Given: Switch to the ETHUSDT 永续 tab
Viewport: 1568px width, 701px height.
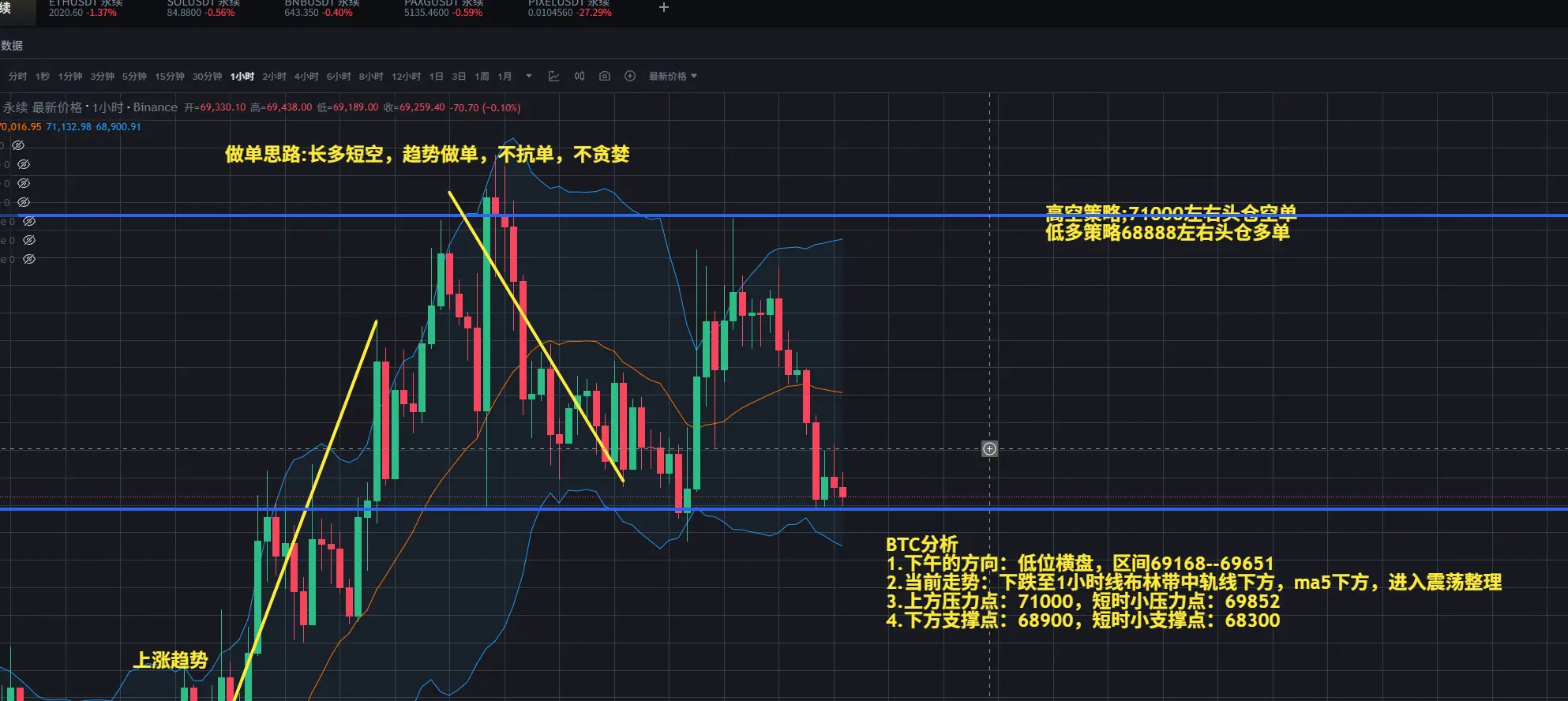Looking at the screenshot, I should click(x=85, y=9).
